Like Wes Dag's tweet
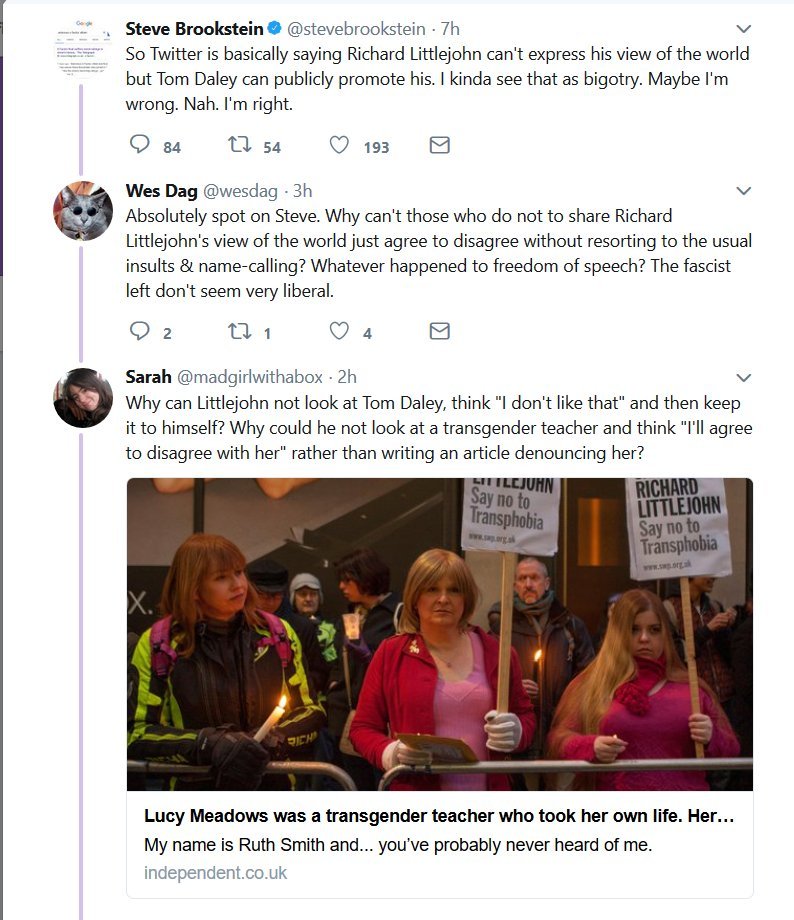 [340, 331]
